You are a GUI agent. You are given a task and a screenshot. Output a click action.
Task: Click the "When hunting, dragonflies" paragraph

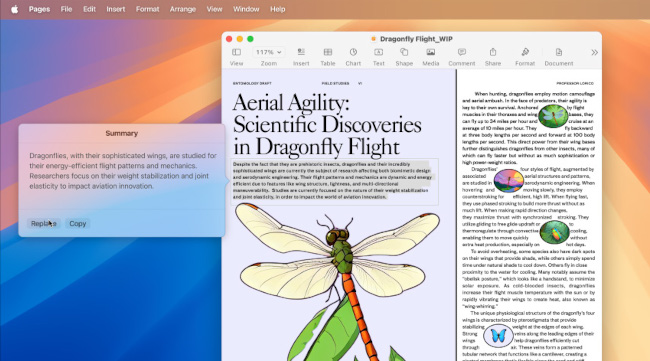point(529,128)
